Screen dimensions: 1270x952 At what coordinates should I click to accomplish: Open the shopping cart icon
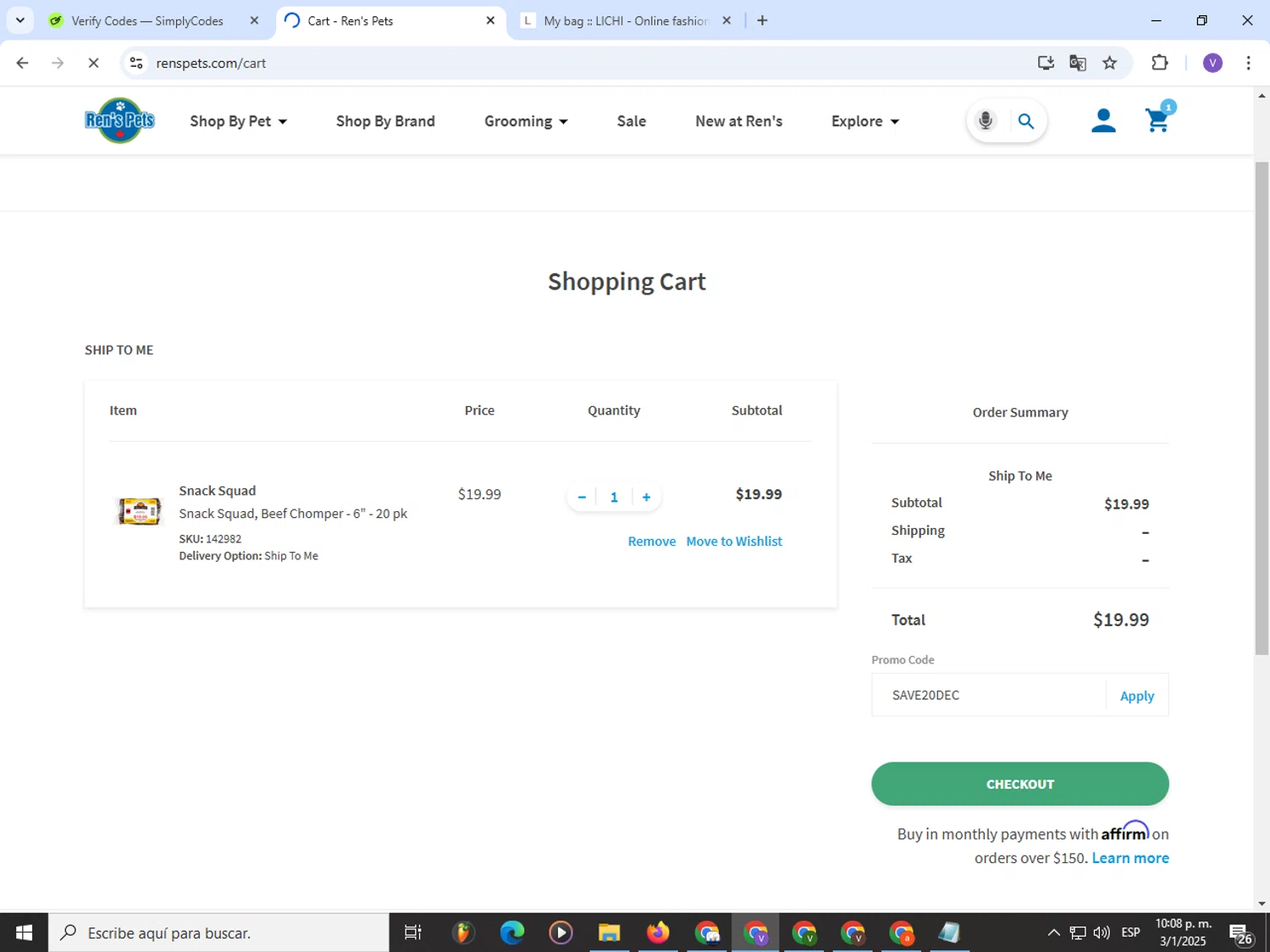(1157, 120)
